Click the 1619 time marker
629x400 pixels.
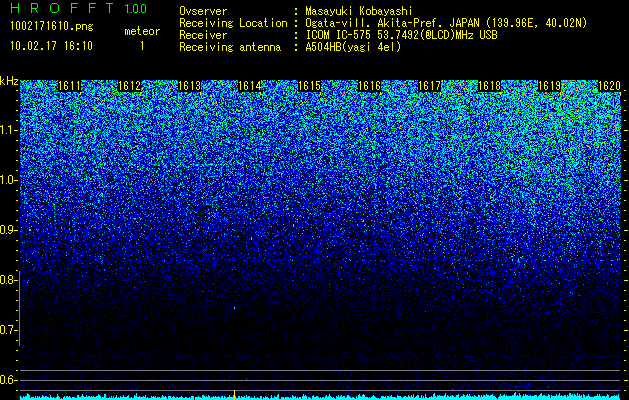(x=549, y=86)
